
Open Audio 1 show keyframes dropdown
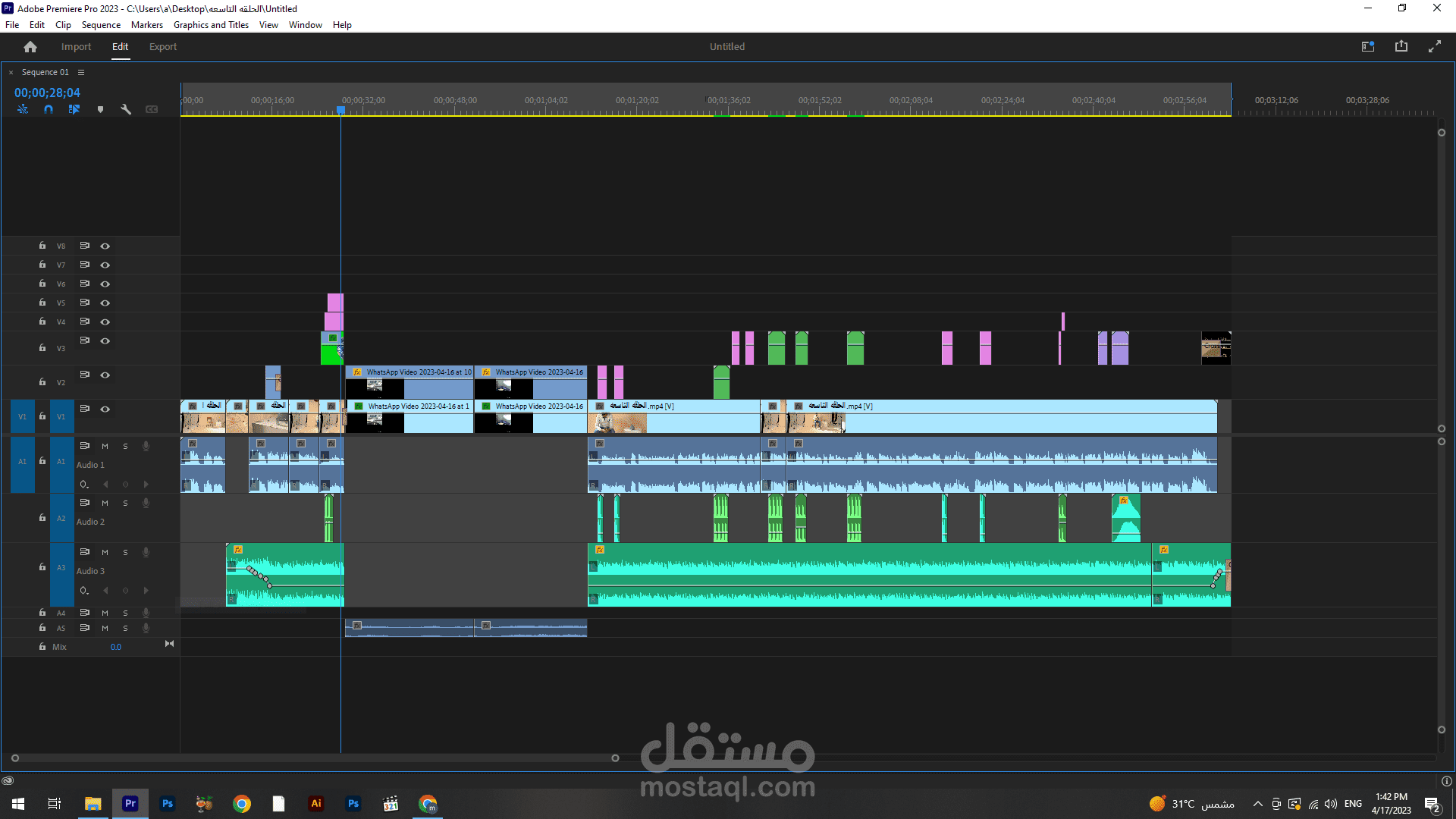84,485
